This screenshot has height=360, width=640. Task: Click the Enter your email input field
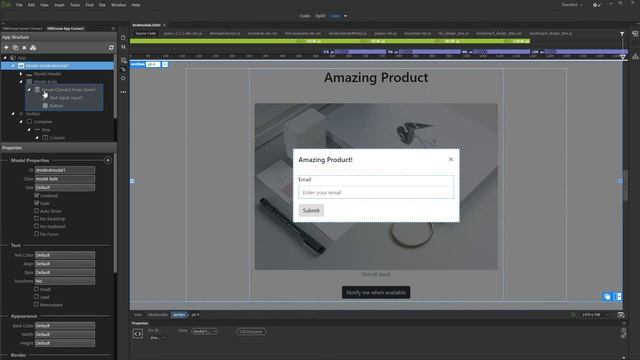pos(376,192)
